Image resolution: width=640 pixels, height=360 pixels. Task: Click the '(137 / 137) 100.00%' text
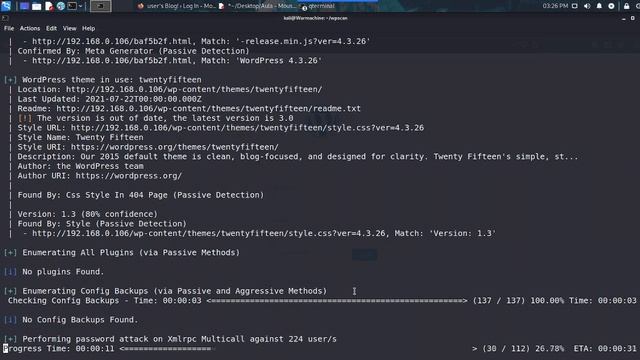coord(518,301)
